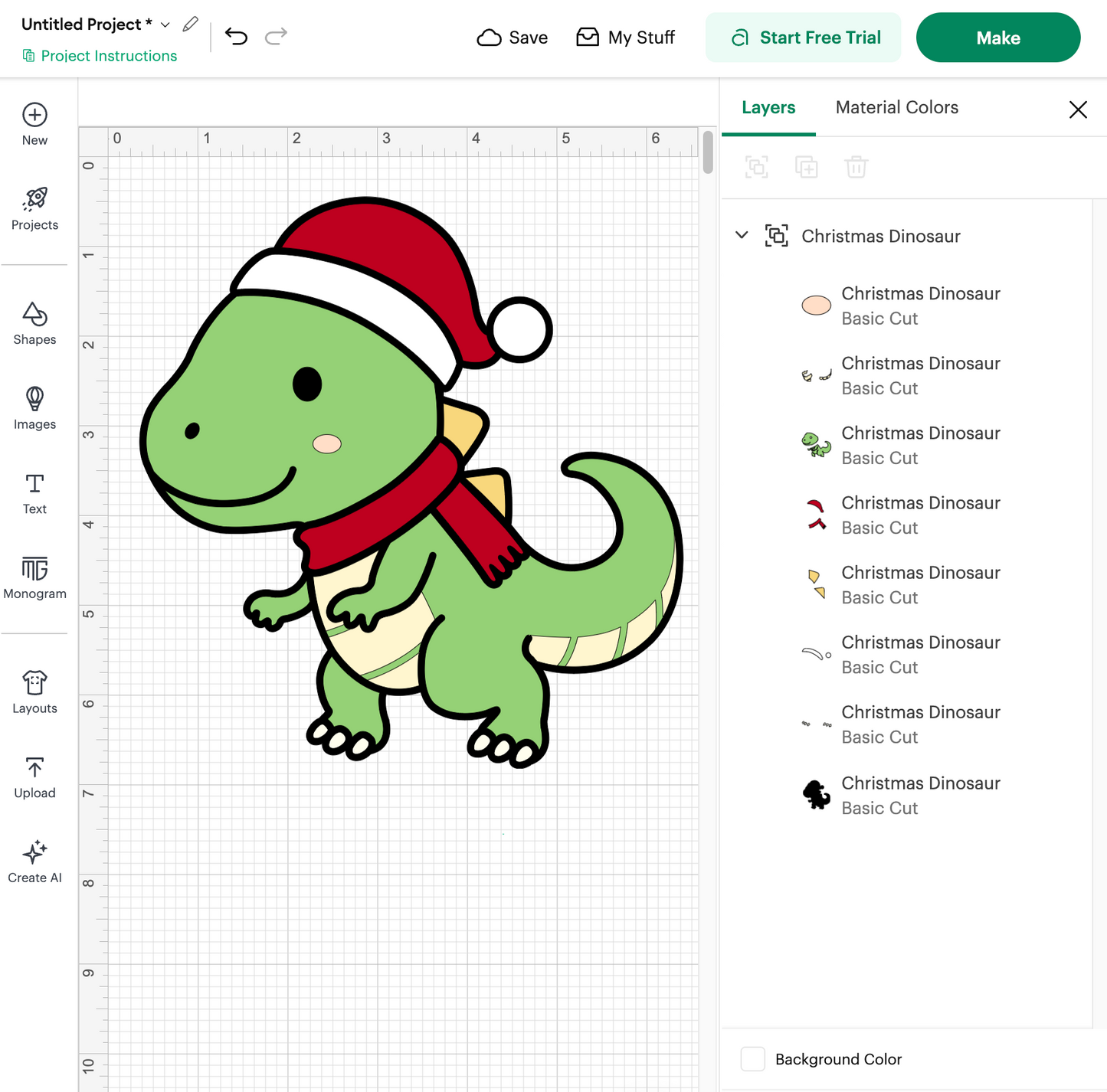The height and width of the screenshot is (1092, 1107).
Task: Click the New project icon
Action: click(34, 115)
